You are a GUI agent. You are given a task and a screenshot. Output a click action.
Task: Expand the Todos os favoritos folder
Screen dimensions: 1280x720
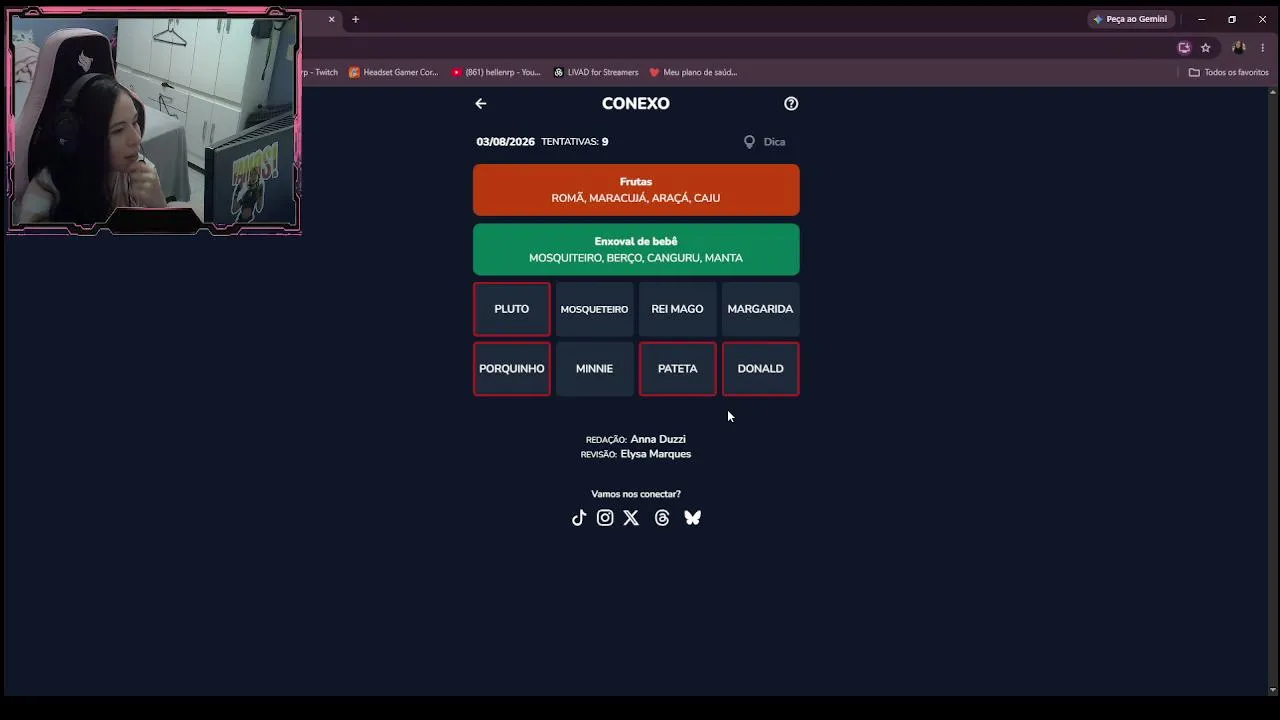[1228, 73]
